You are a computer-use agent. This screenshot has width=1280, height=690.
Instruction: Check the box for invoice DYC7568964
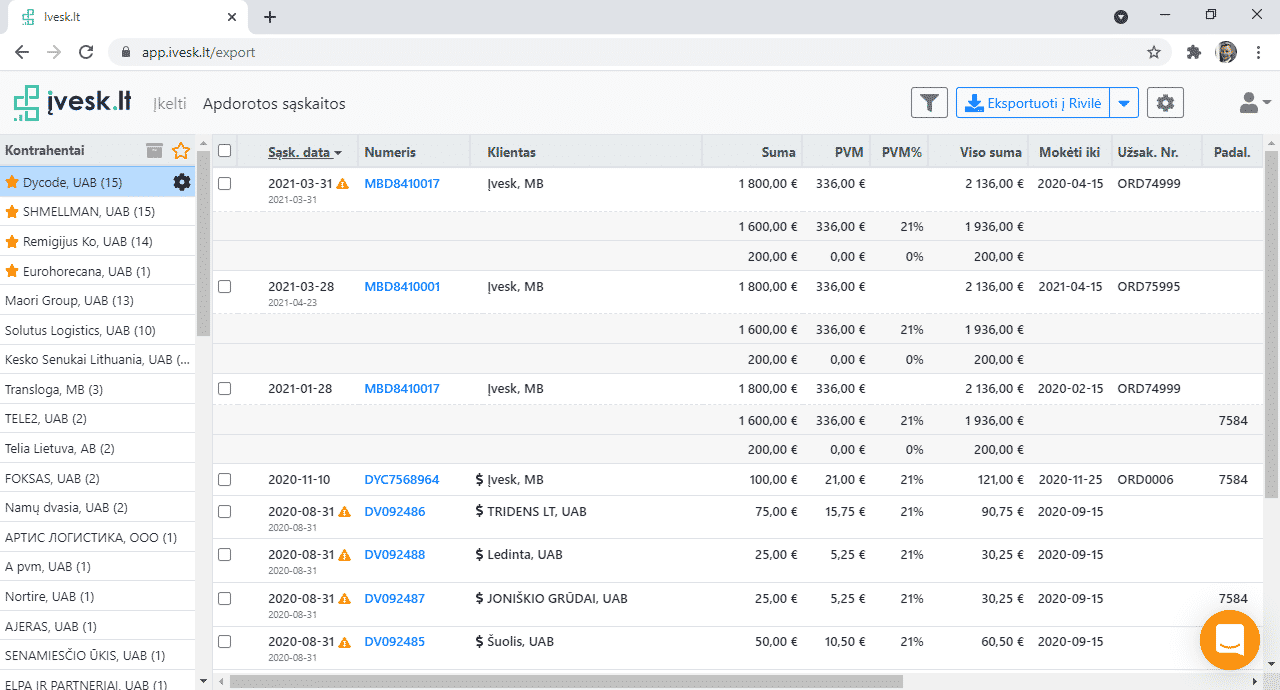coord(225,480)
